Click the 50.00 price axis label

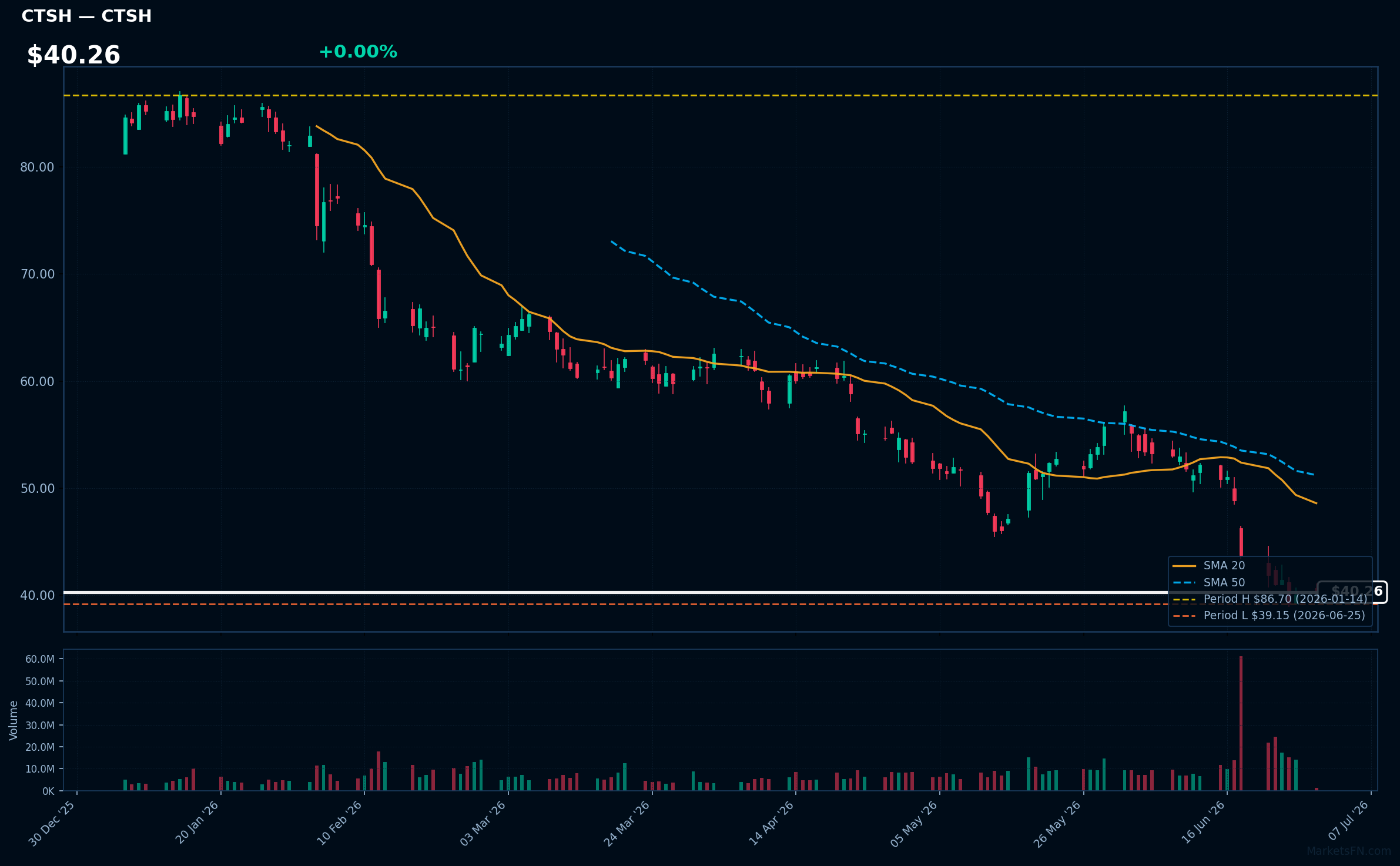click(37, 489)
